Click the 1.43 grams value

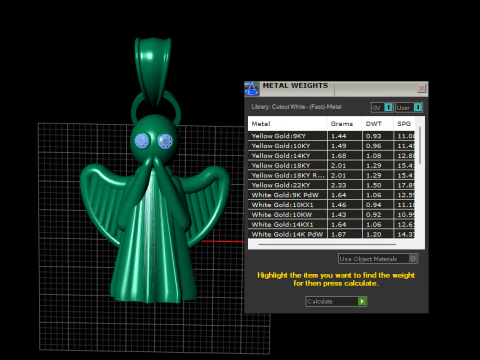339,215
